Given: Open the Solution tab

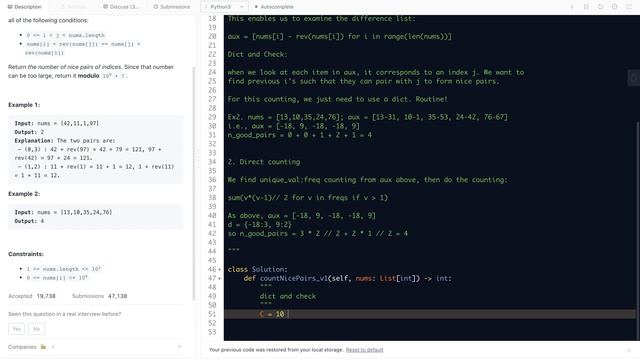Looking at the screenshot, I should (x=74, y=7).
